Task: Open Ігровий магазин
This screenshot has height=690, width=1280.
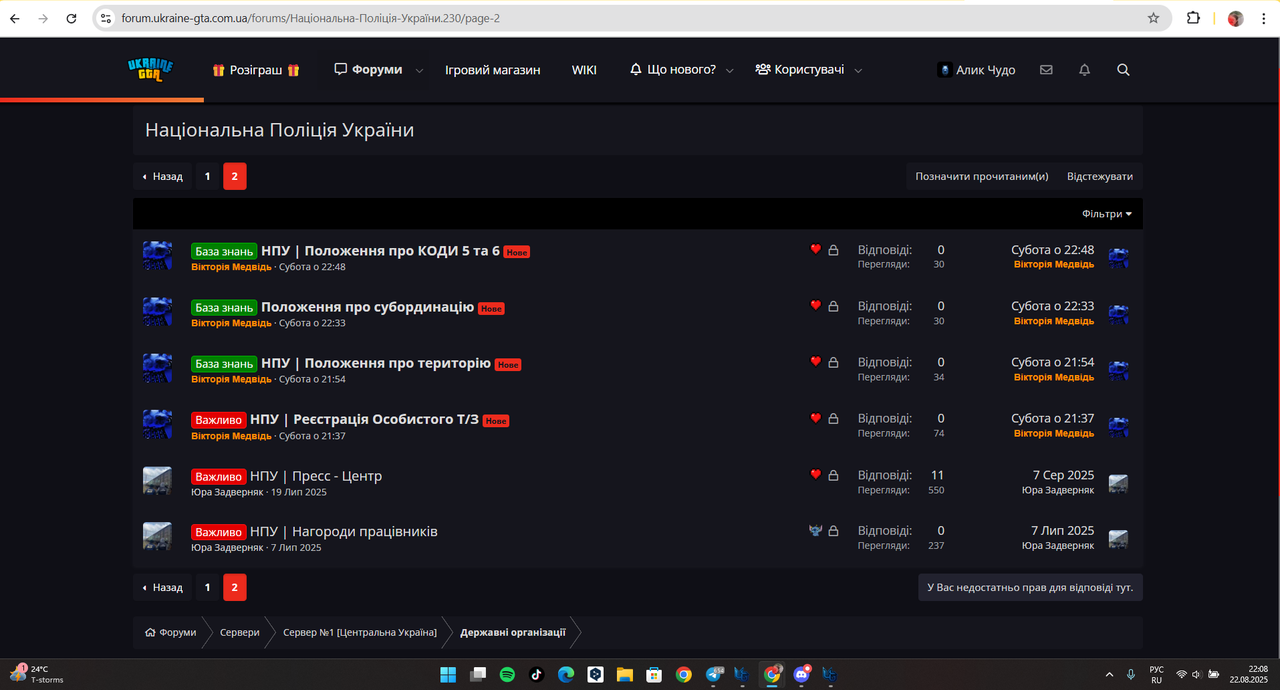Action: pyautogui.click(x=493, y=70)
